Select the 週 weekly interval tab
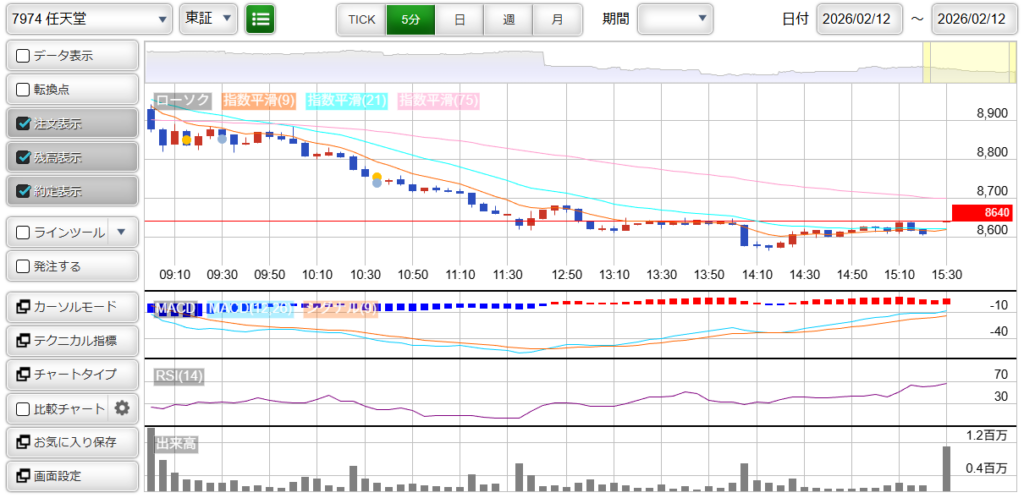This screenshot has width=1024, height=498. coord(508,19)
